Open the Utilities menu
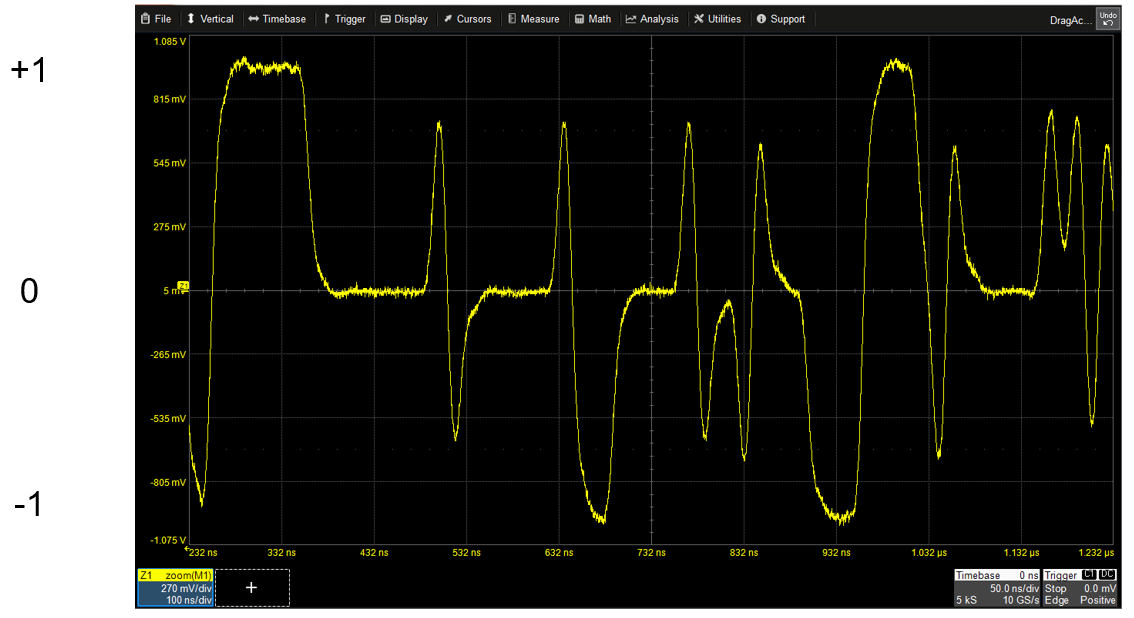1134x618 pixels. 717,19
